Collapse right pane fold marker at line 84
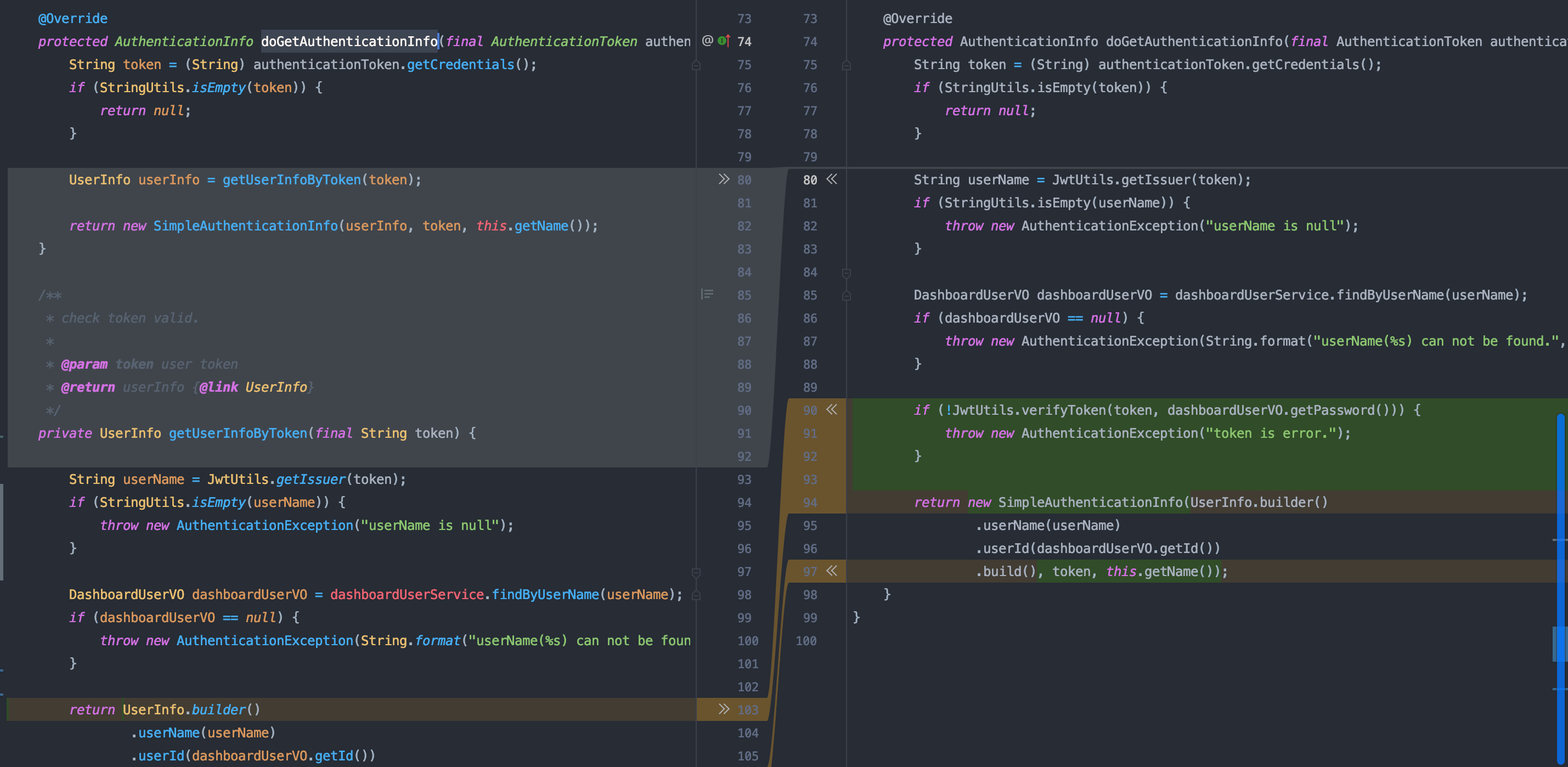 pos(846,273)
